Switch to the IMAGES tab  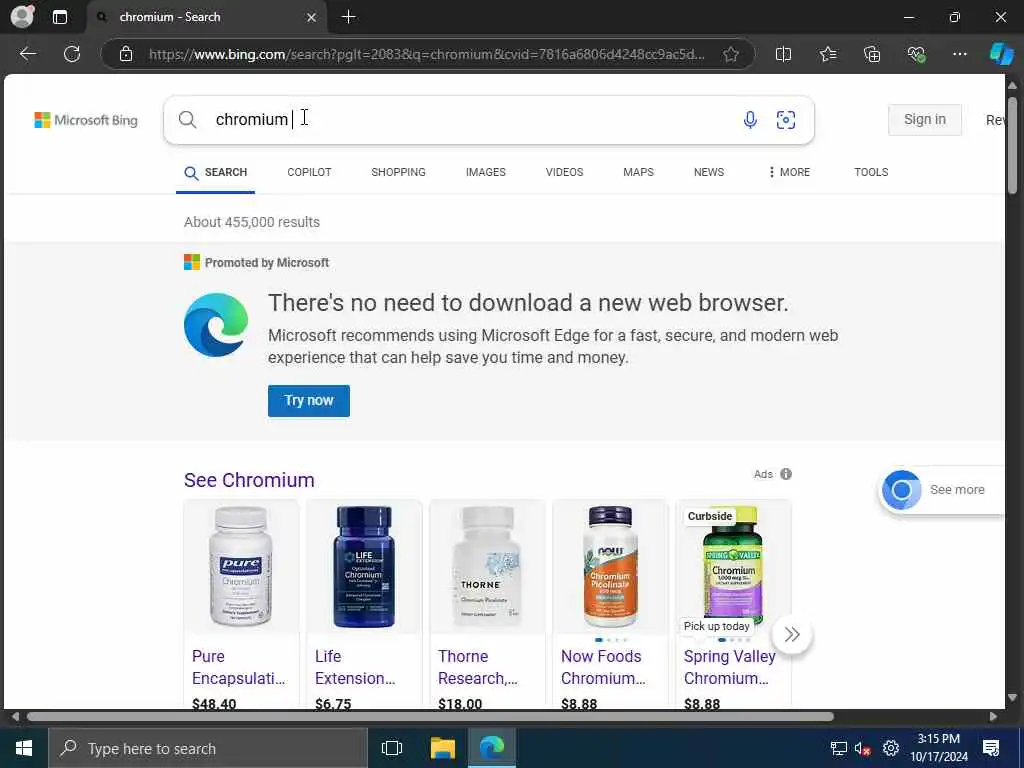pyautogui.click(x=485, y=172)
